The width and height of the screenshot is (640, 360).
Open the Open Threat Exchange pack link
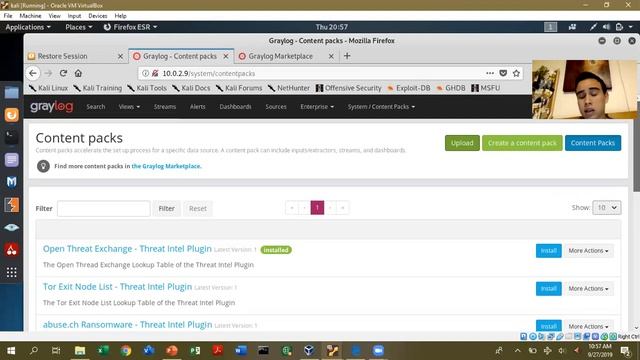click(x=127, y=249)
